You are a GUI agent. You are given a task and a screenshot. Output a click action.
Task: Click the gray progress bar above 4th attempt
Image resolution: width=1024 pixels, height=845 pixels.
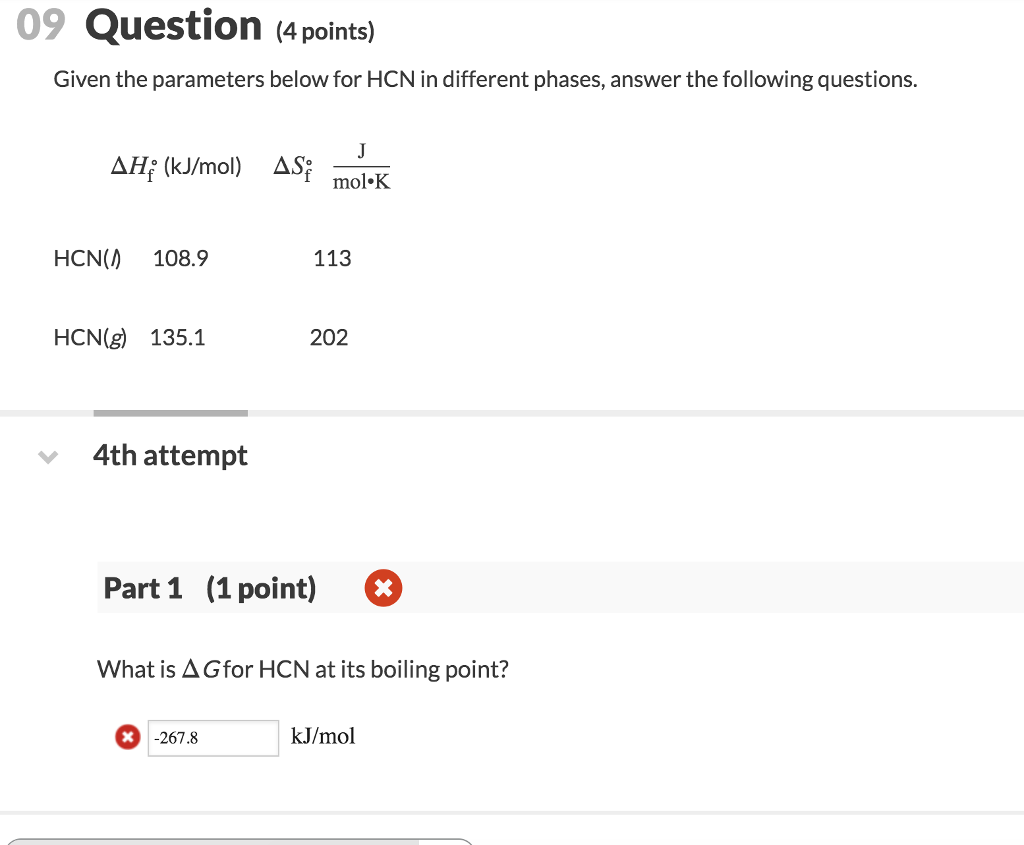(170, 410)
